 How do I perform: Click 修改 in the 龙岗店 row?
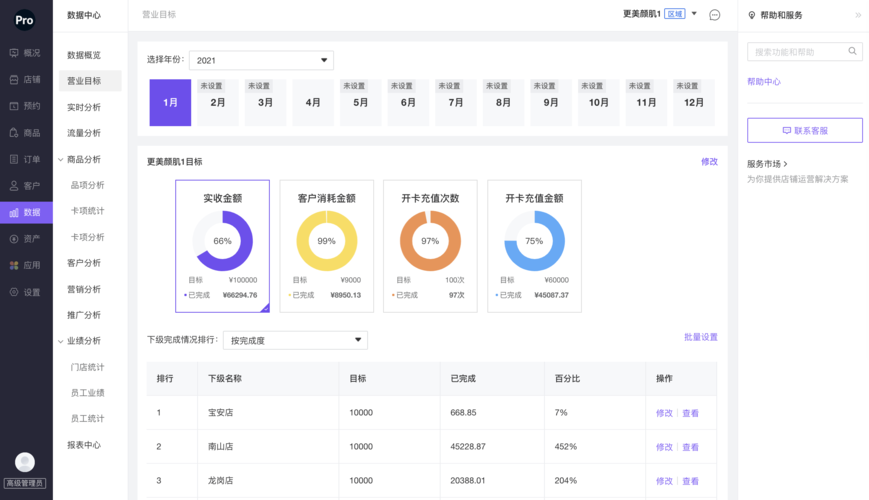click(x=664, y=481)
